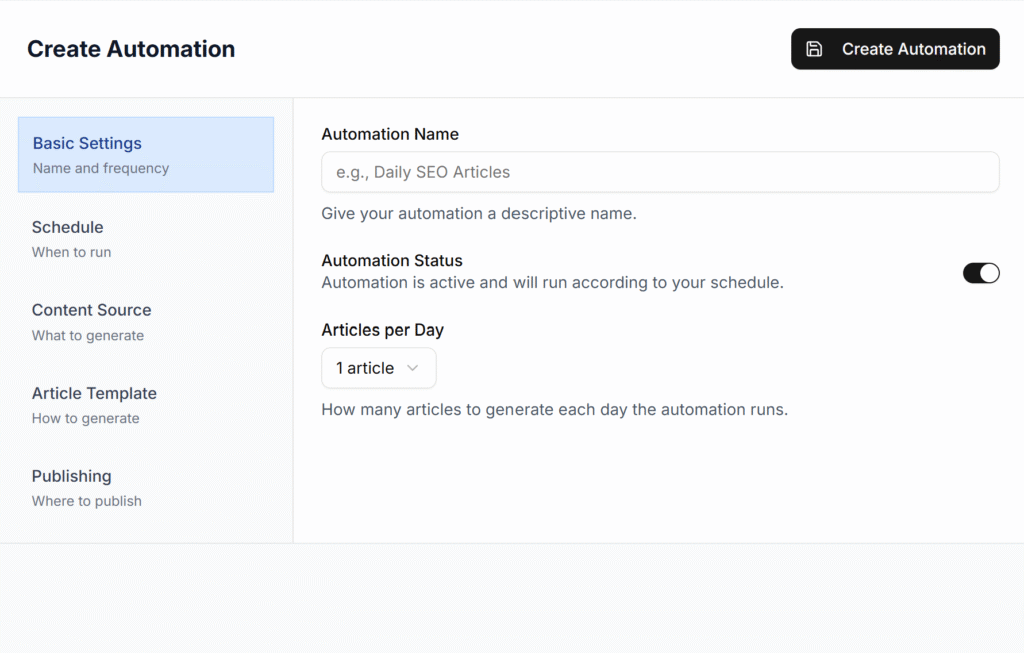
Task: Disable the Automation Status toggle
Action: coord(981,272)
